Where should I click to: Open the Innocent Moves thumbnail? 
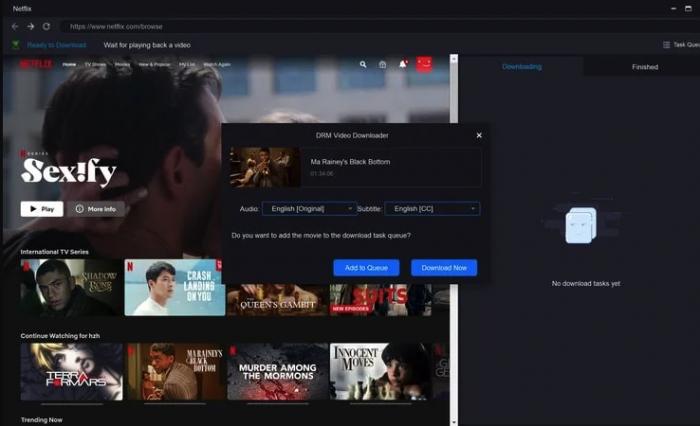380,372
